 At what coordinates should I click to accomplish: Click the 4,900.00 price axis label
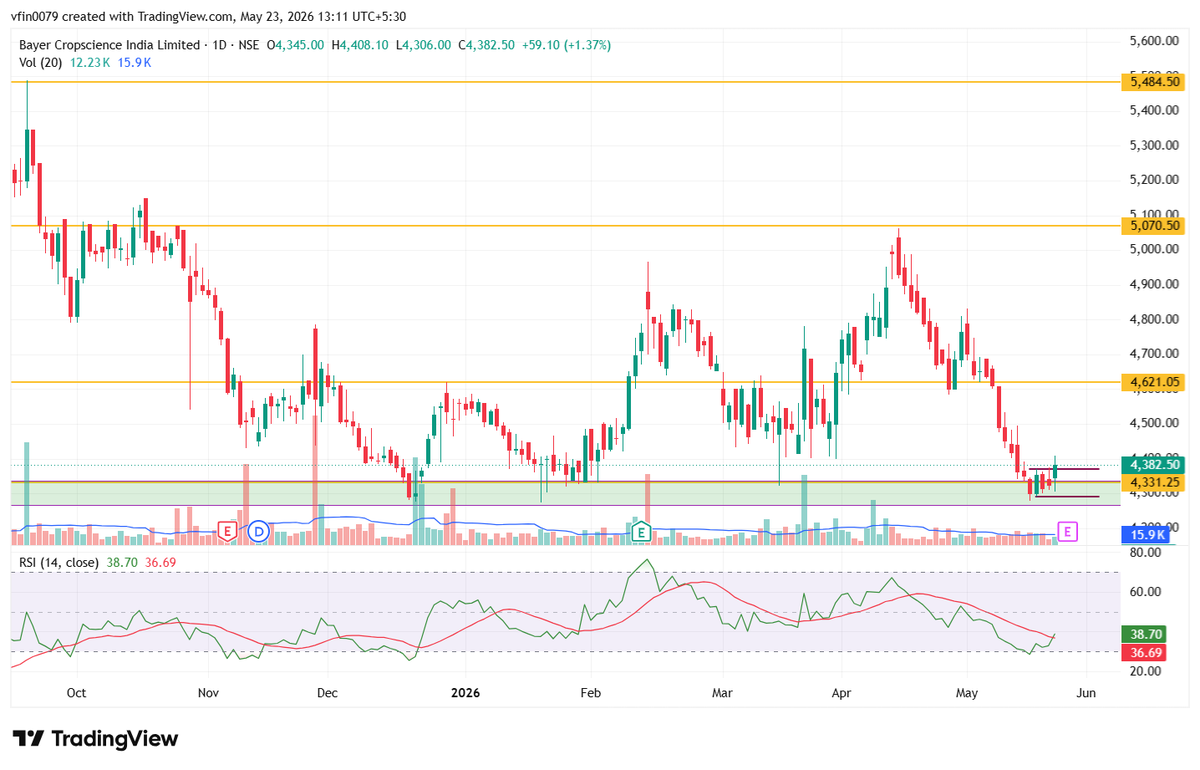point(1155,284)
